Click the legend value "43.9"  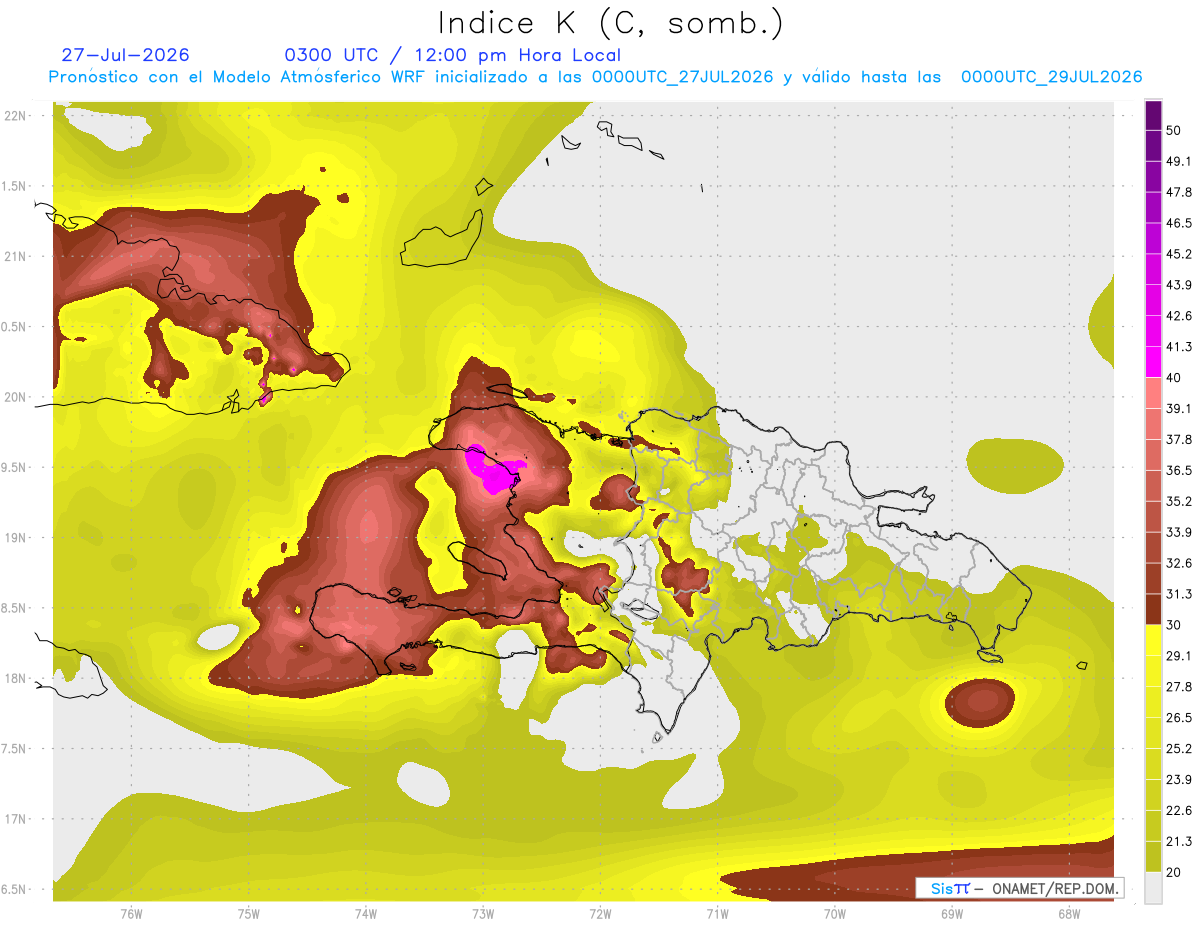pos(1179,285)
